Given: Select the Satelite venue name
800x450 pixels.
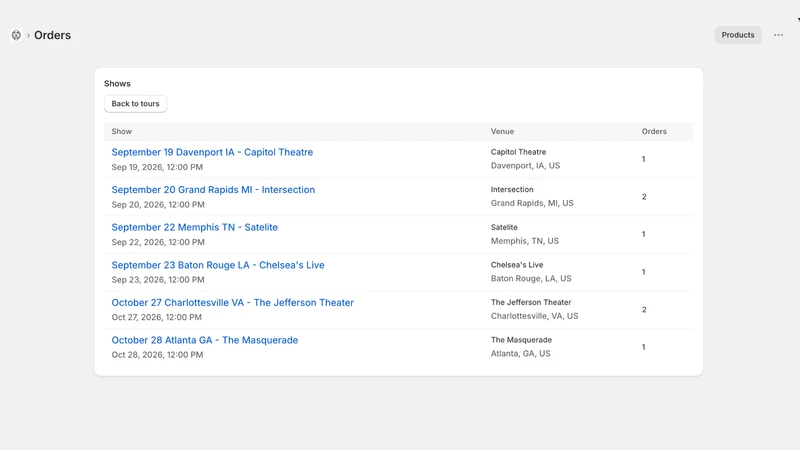Looking at the screenshot, I should click(504, 227).
